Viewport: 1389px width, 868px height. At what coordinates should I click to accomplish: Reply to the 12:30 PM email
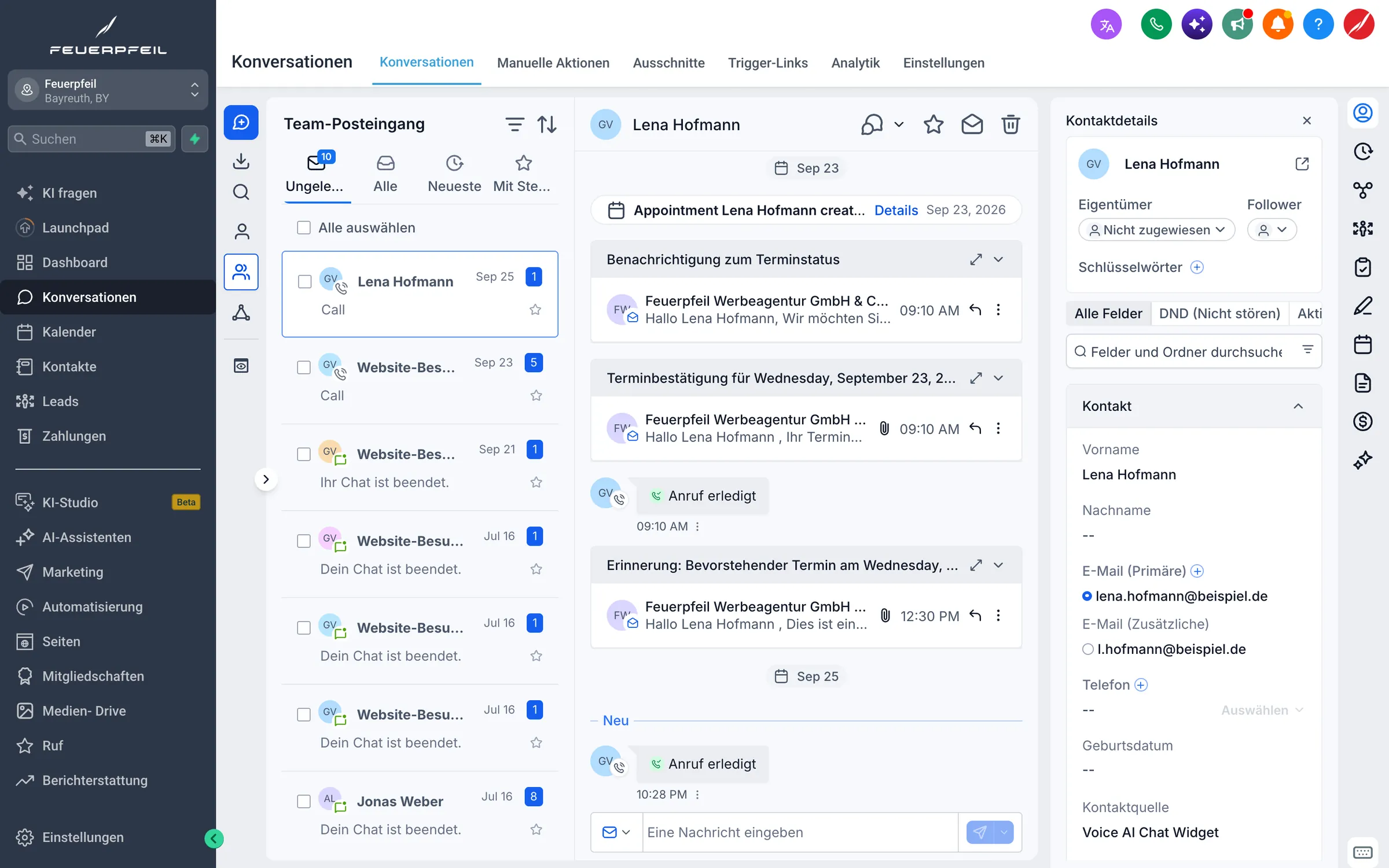975,615
